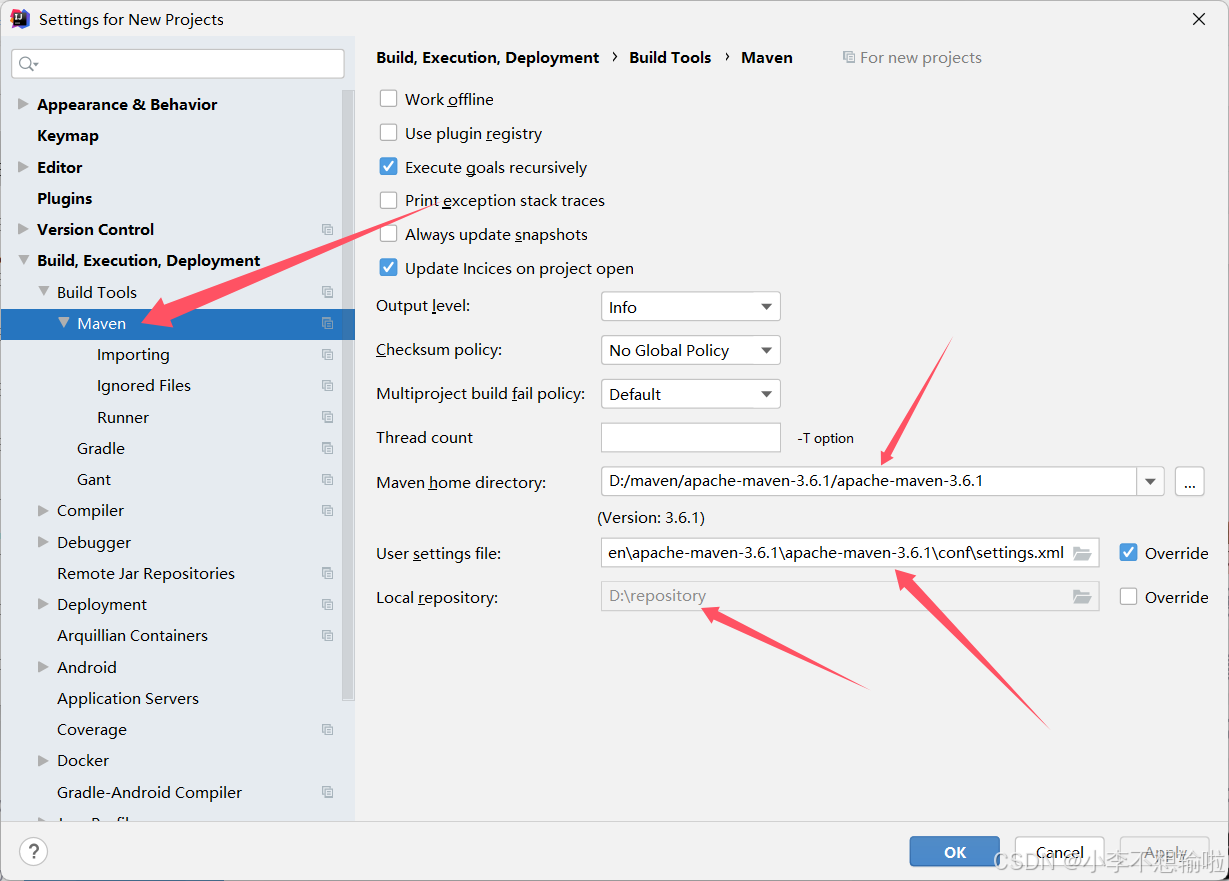Select the Gradle settings item

101,448
